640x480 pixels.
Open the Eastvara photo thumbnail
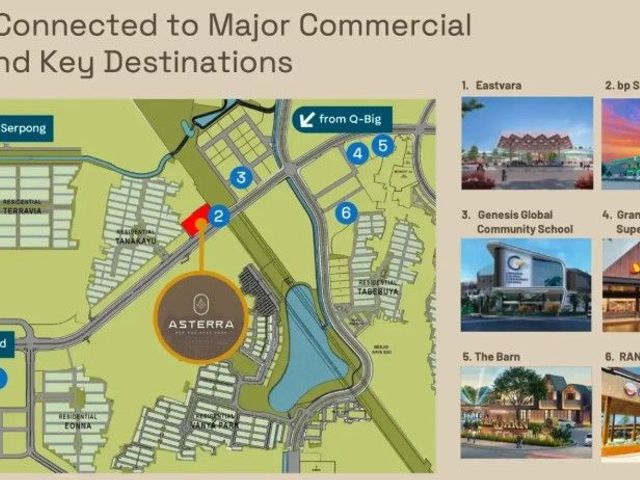click(527, 143)
